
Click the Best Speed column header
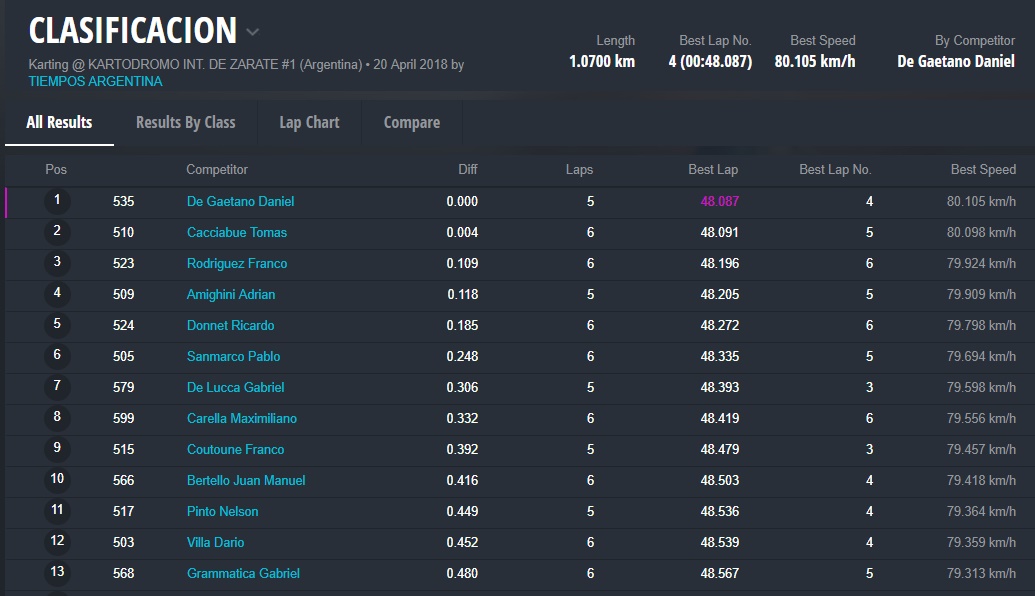(x=982, y=169)
